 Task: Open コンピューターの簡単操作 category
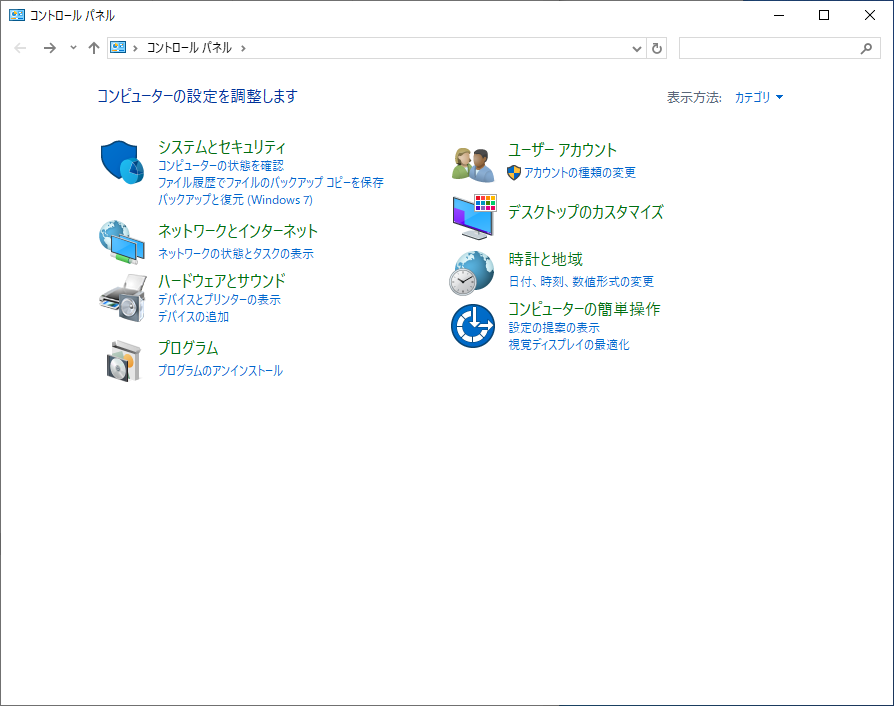pyautogui.click(x=584, y=309)
